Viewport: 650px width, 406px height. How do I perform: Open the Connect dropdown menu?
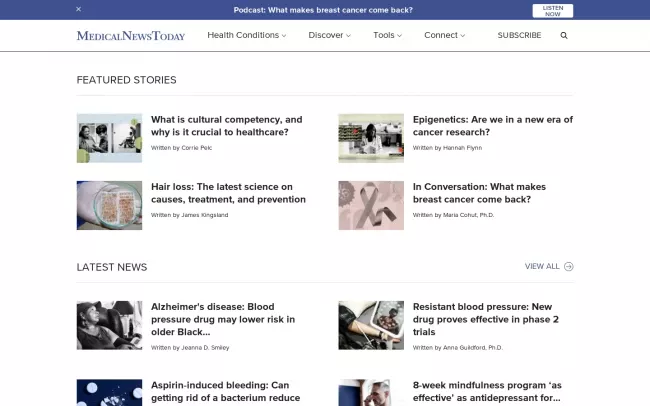tap(444, 35)
